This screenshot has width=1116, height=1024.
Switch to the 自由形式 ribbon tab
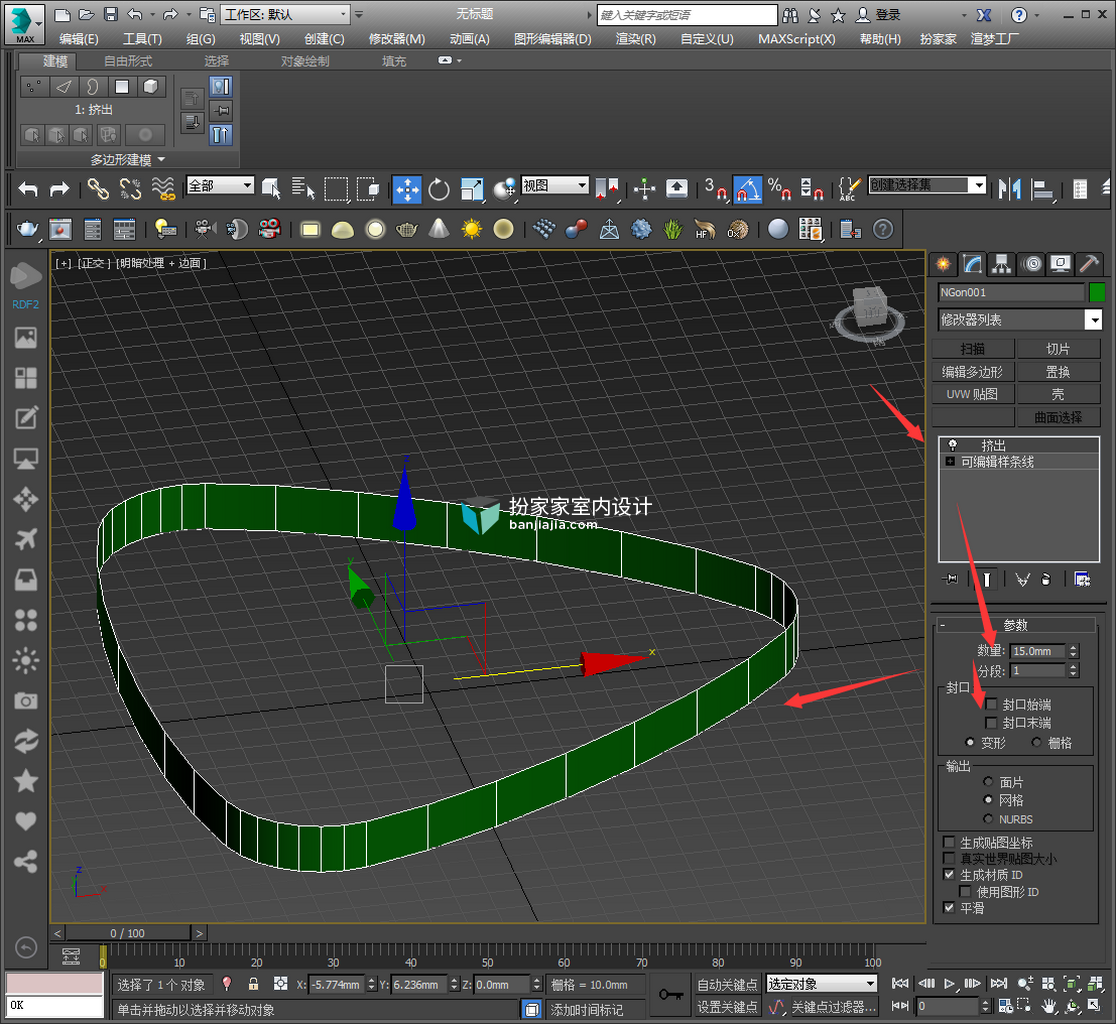coord(128,61)
